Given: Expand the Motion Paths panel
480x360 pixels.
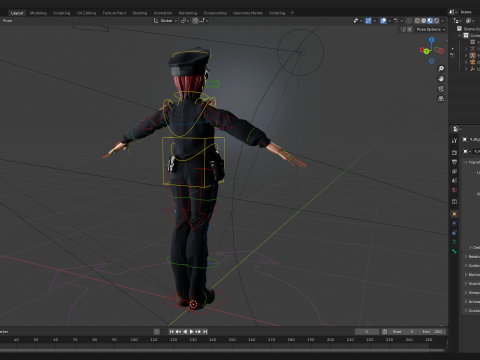Looking at the screenshot, I should coord(472,274).
